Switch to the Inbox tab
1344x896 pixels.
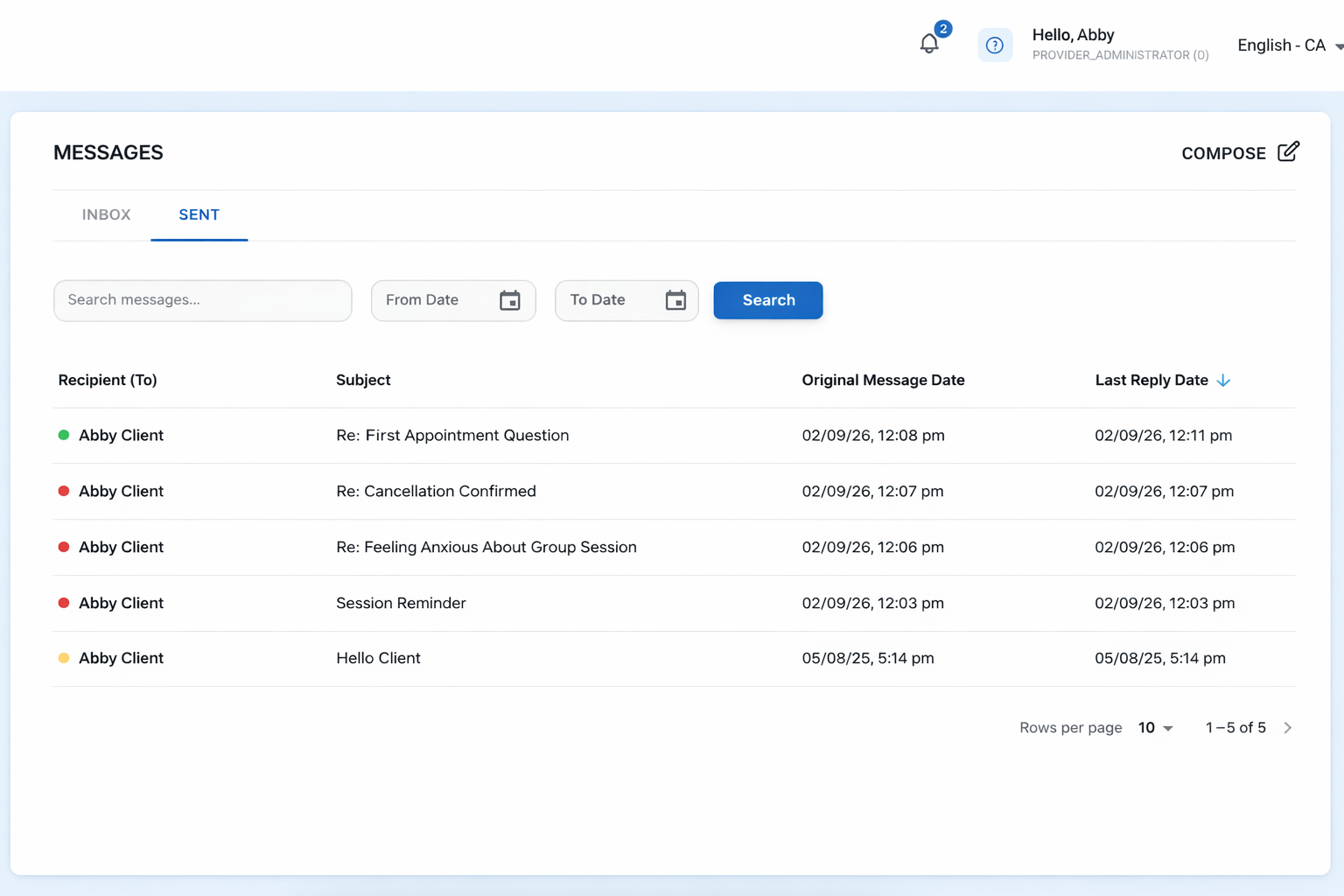(106, 214)
